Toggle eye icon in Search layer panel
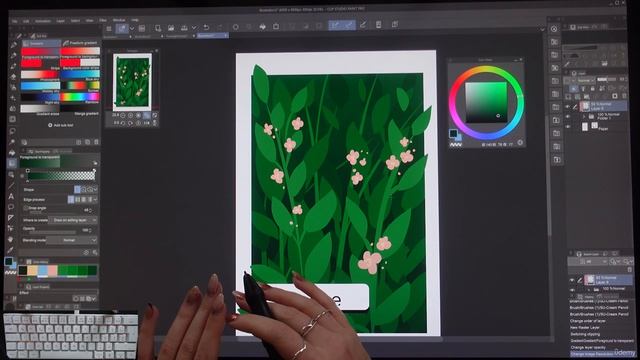 [x=572, y=280]
